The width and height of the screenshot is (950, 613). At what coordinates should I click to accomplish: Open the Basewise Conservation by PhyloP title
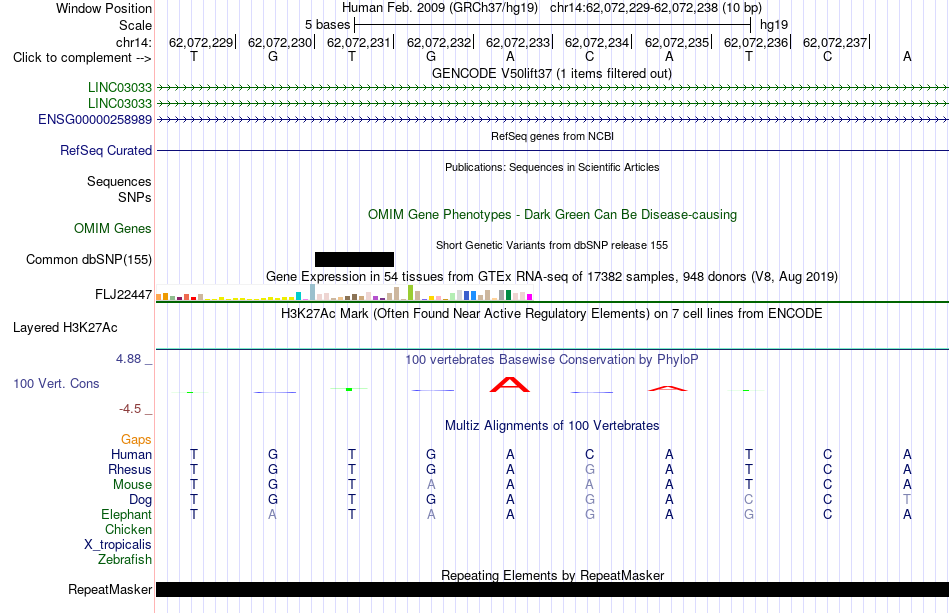pyautogui.click(x=552, y=360)
